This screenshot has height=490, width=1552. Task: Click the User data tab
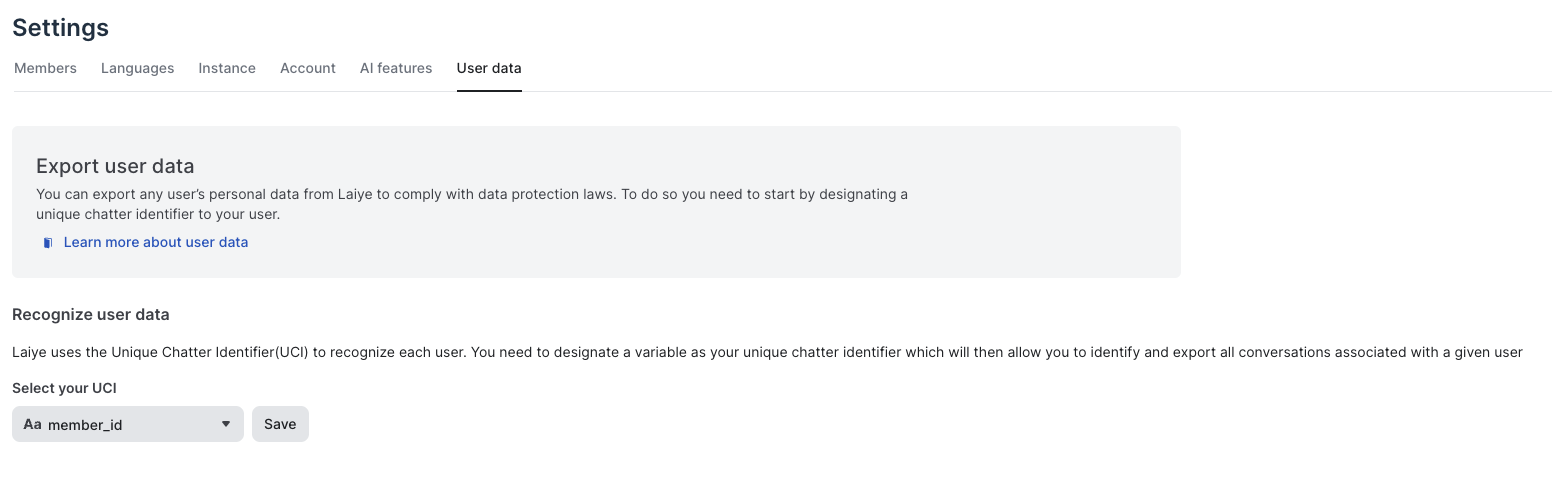tap(489, 68)
